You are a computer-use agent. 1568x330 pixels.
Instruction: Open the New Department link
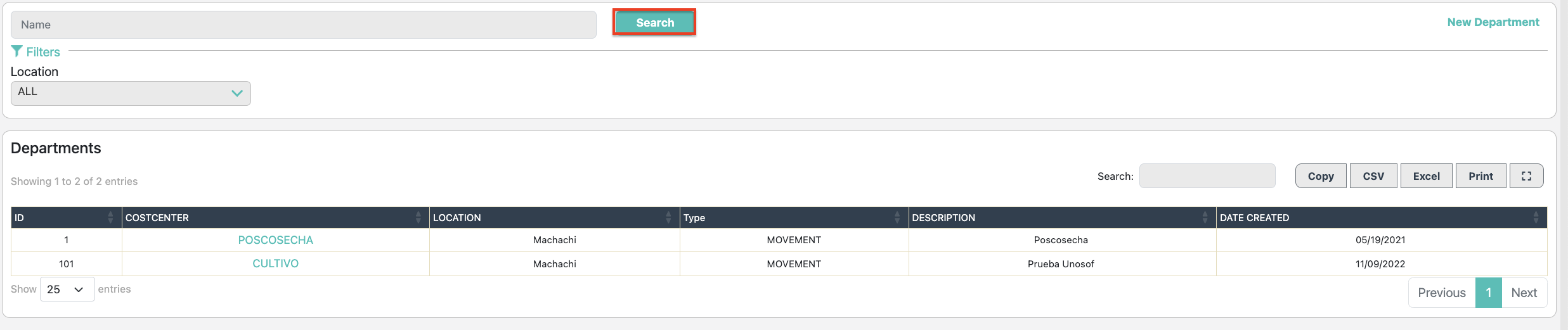[1493, 22]
